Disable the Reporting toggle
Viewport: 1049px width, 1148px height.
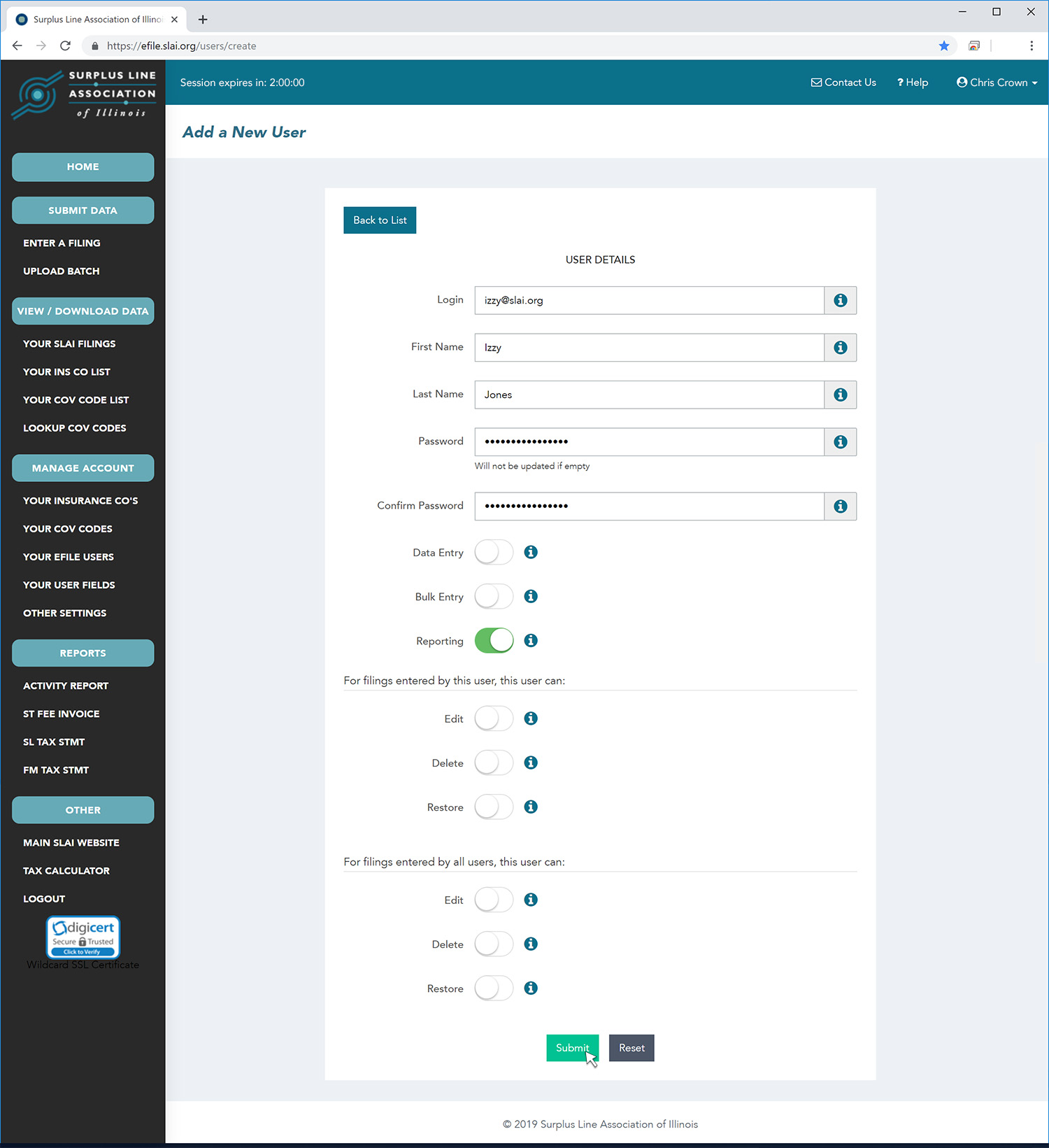pos(494,640)
